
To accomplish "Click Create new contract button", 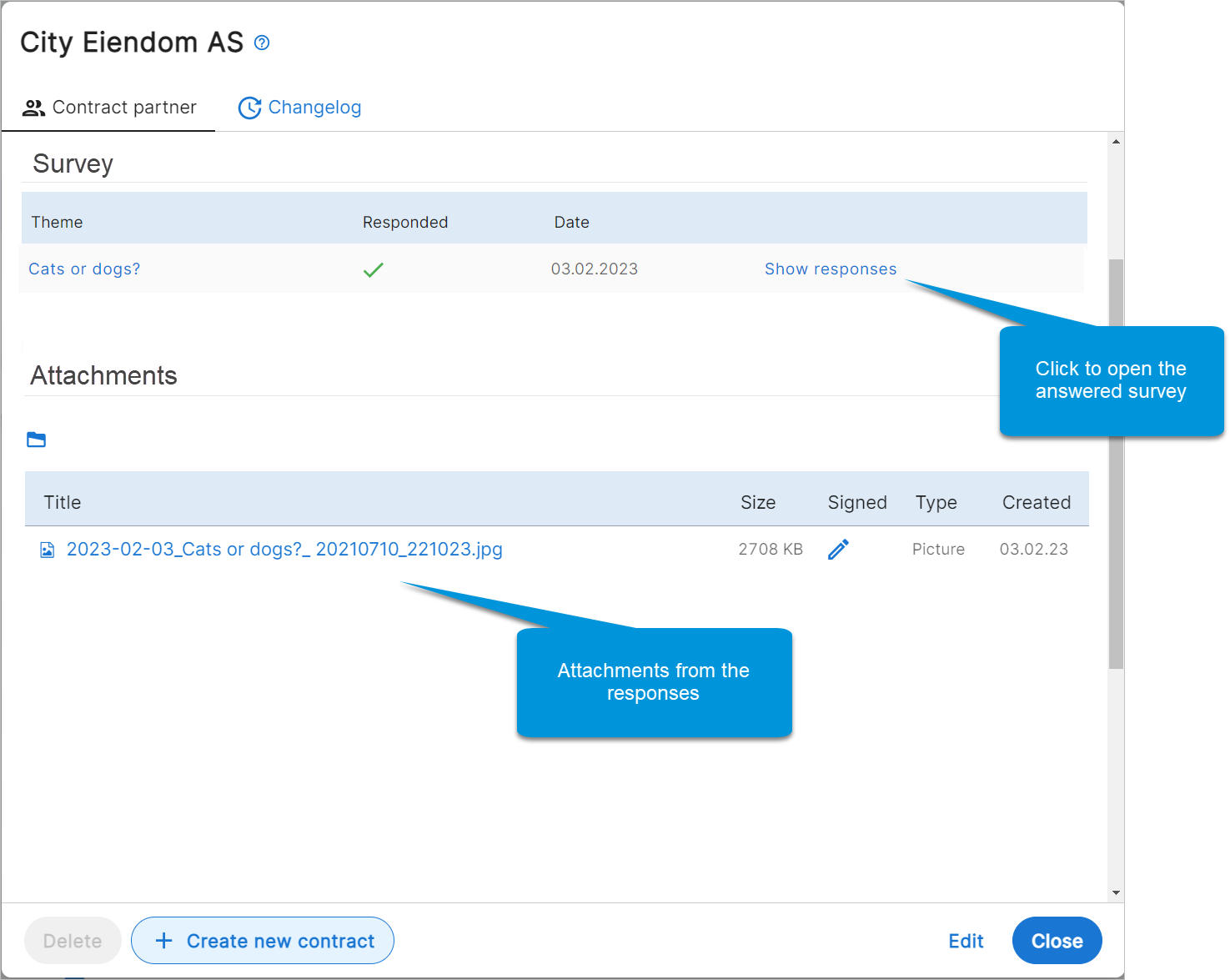I will 263,941.
